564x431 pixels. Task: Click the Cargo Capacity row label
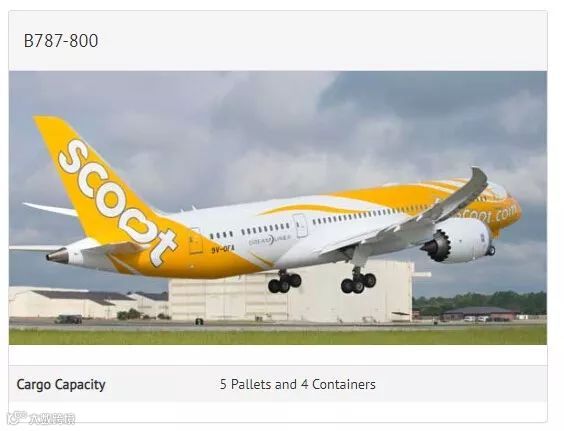[x=61, y=385]
